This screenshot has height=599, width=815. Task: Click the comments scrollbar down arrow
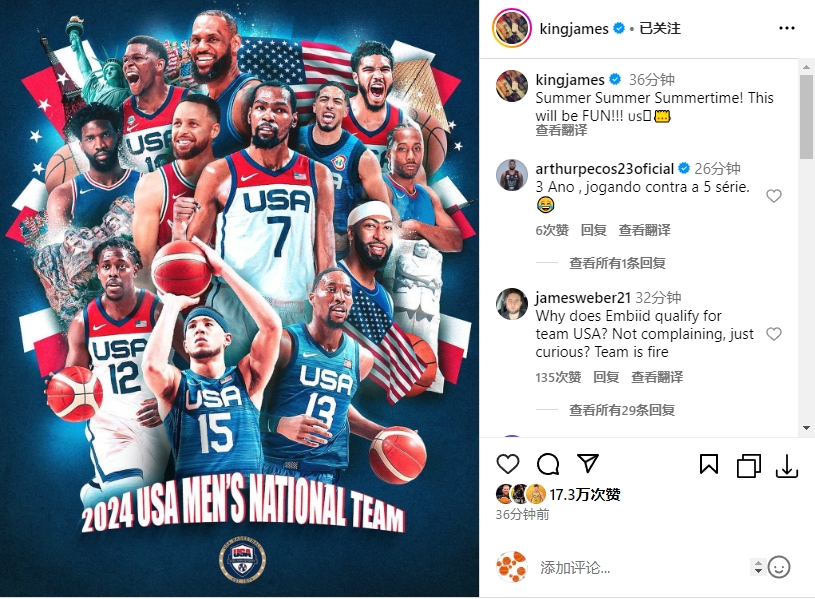(806, 428)
